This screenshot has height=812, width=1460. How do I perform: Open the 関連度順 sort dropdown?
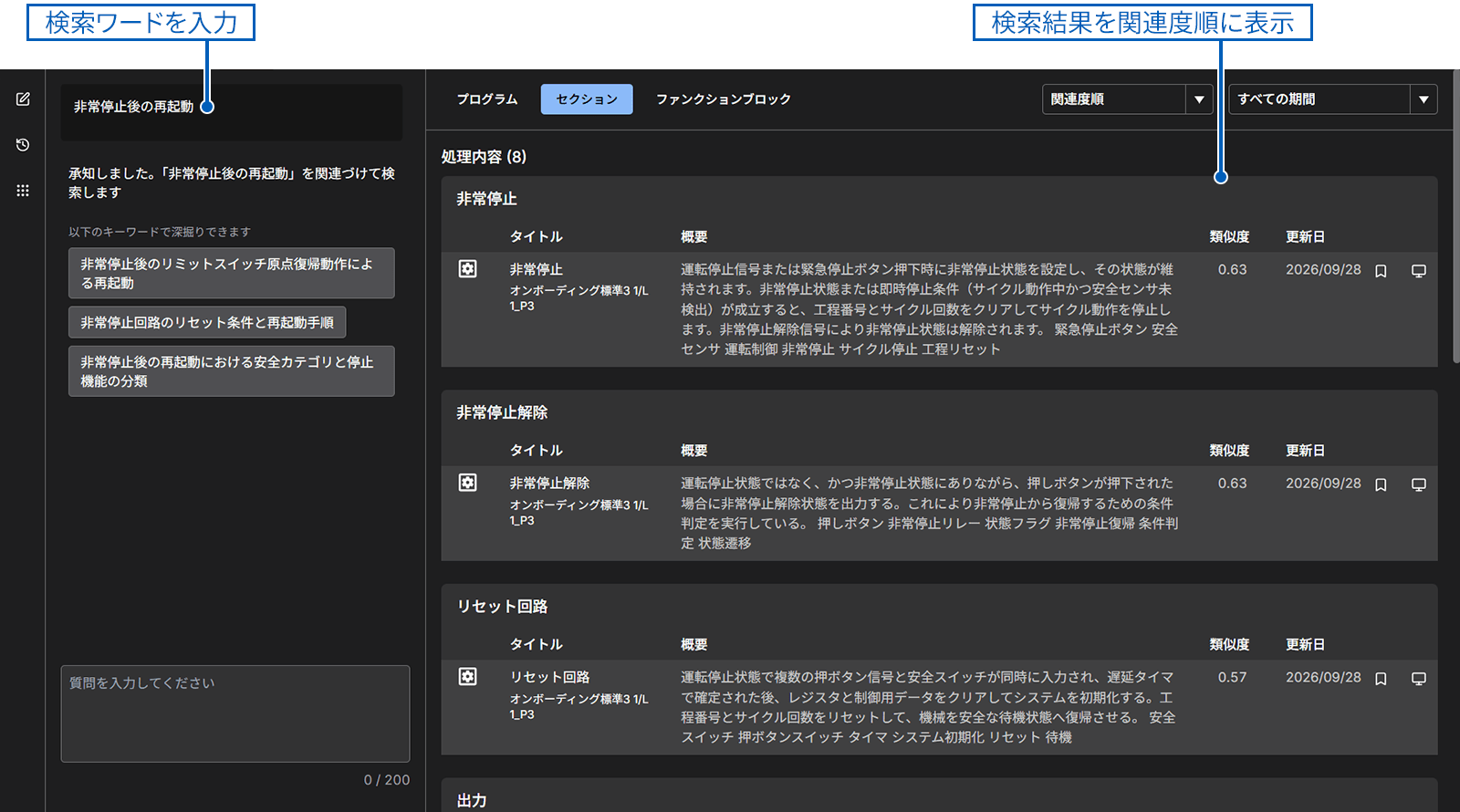click(x=1127, y=99)
